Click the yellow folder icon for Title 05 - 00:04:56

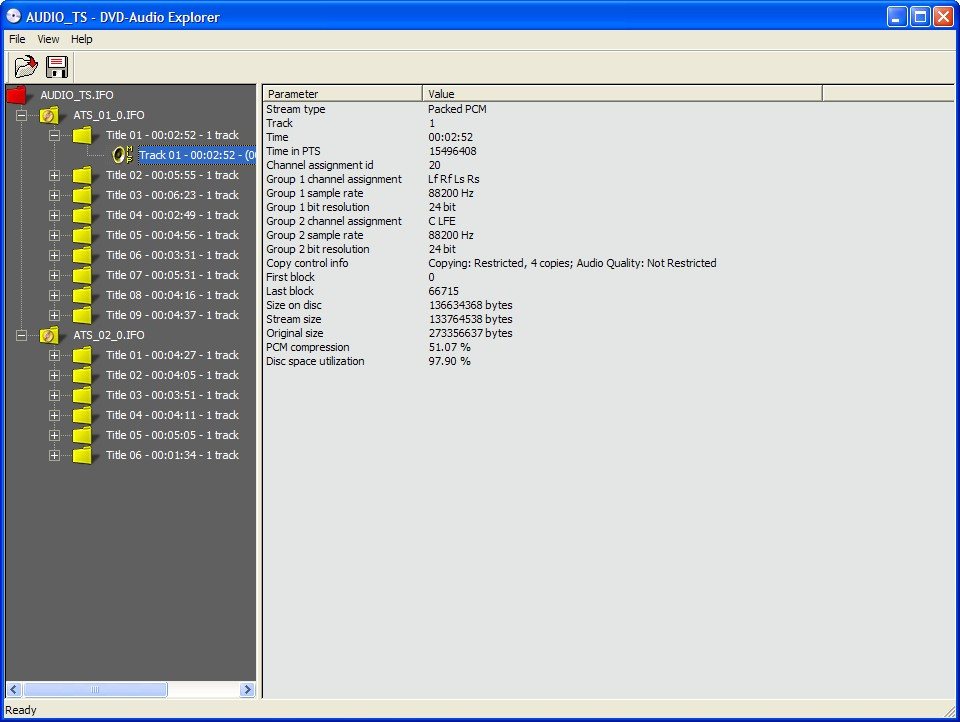[83, 235]
